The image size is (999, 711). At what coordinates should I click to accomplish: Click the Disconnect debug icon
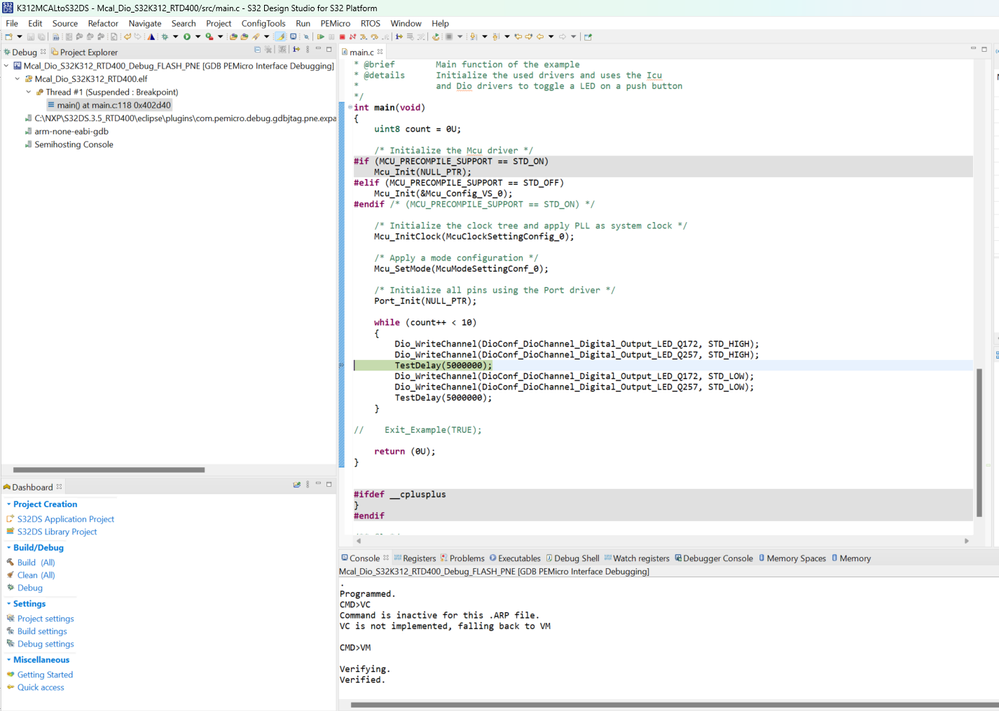pyautogui.click(x=353, y=37)
